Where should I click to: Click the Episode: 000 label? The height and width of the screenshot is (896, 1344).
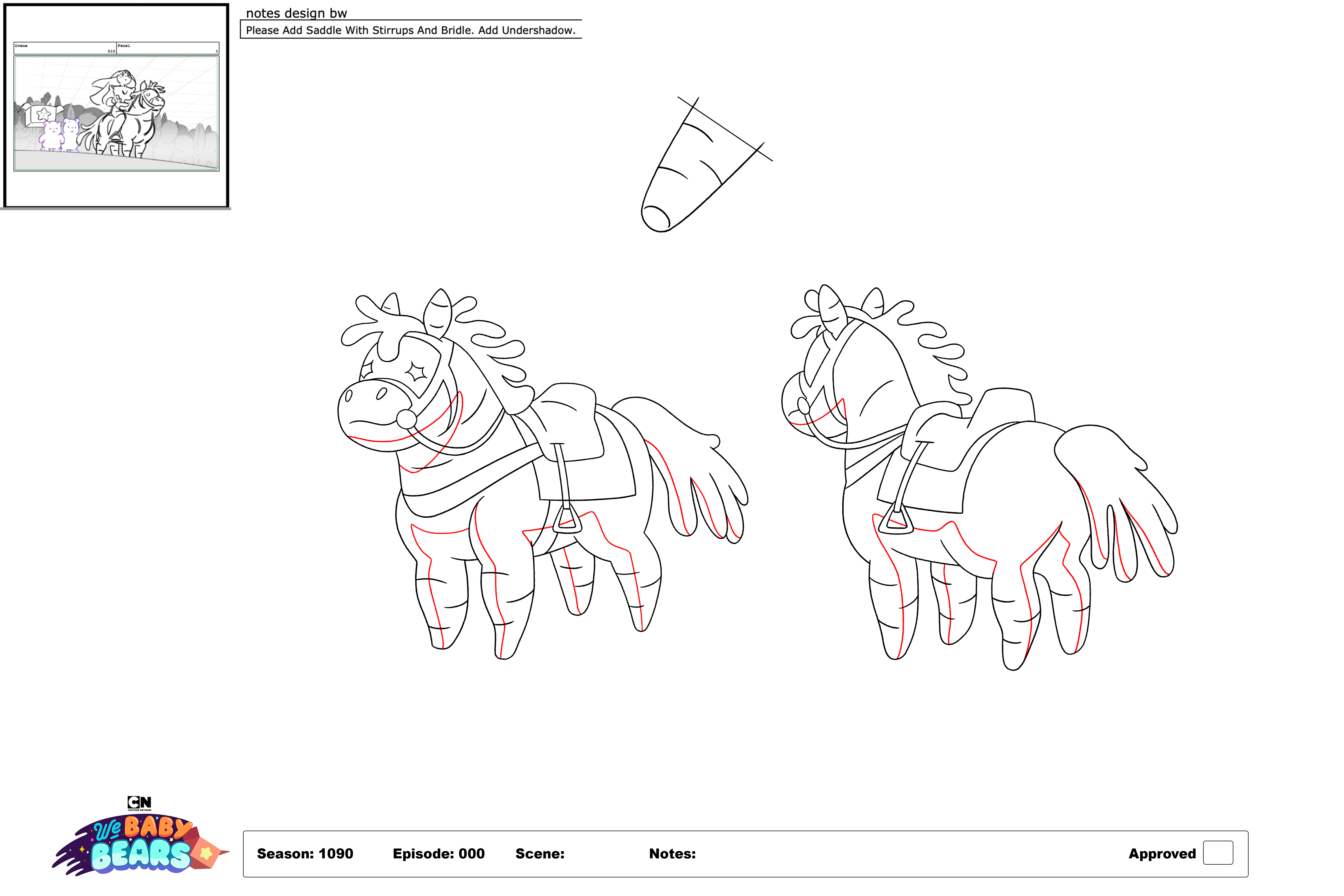coord(438,854)
